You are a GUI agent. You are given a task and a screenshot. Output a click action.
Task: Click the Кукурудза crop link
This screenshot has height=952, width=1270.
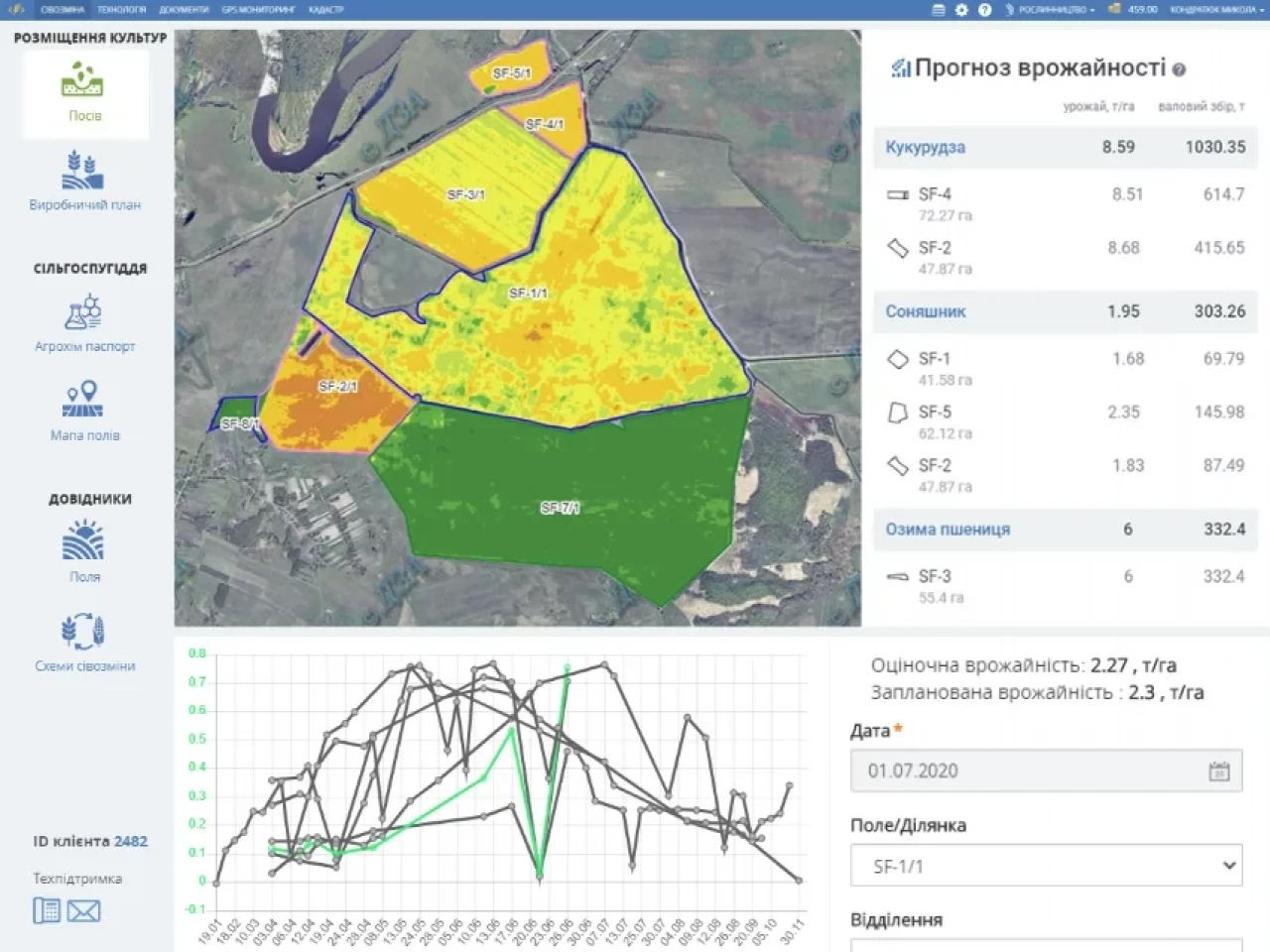pyautogui.click(x=925, y=148)
